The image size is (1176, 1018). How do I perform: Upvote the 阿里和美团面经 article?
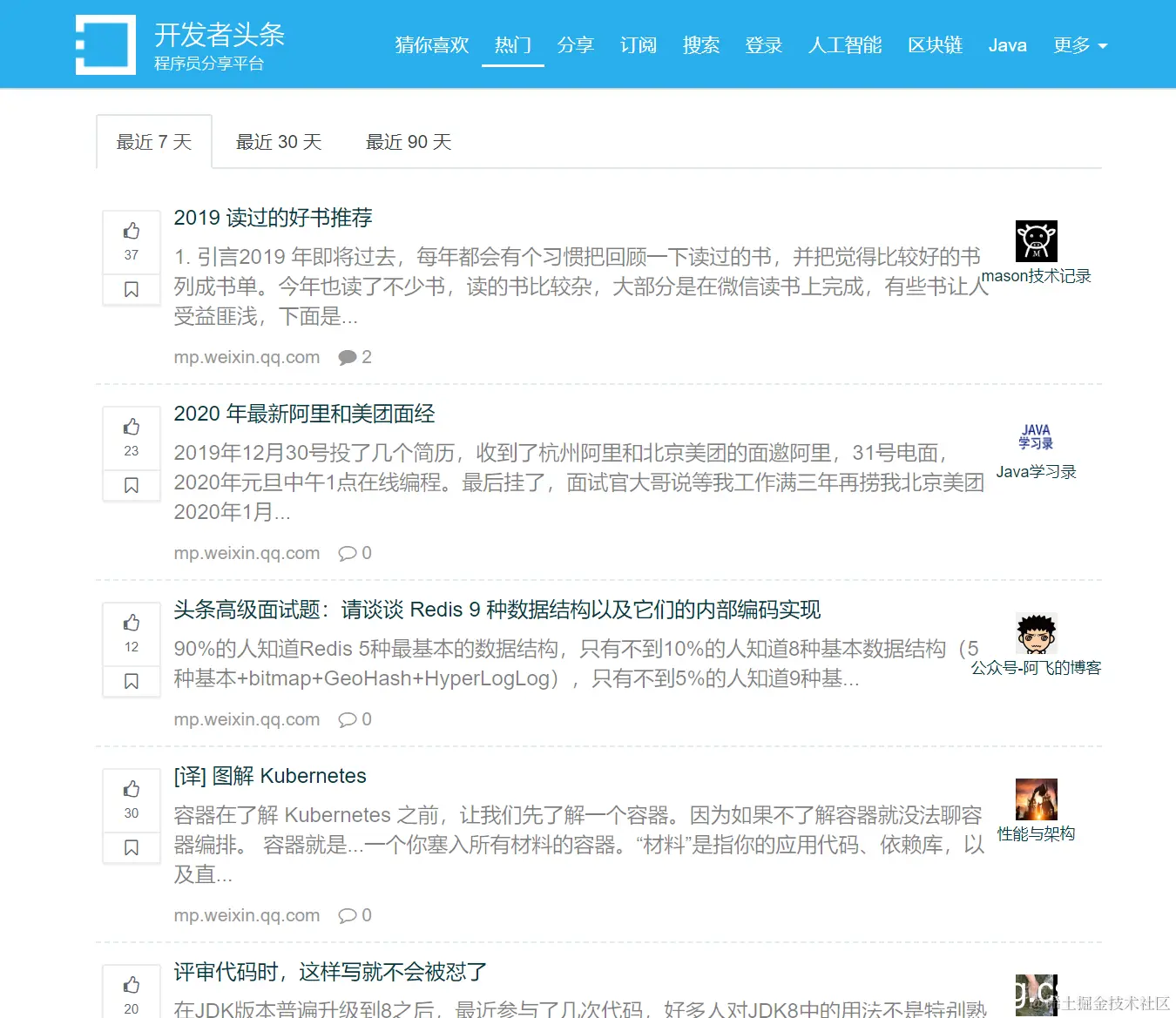[x=131, y=427]
